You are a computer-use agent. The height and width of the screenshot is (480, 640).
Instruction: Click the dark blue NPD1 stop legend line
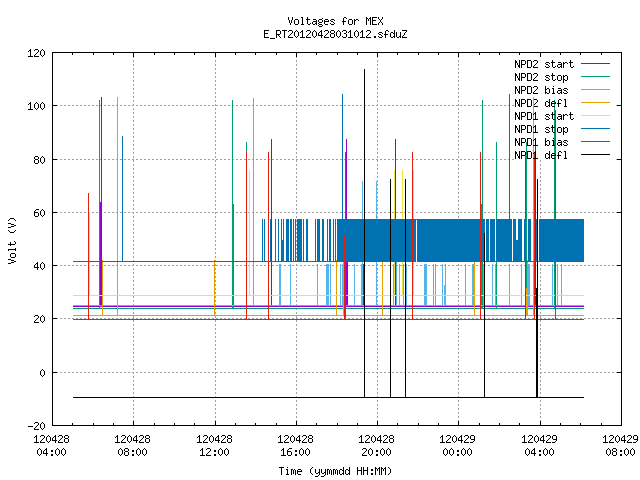pos(595,129)
